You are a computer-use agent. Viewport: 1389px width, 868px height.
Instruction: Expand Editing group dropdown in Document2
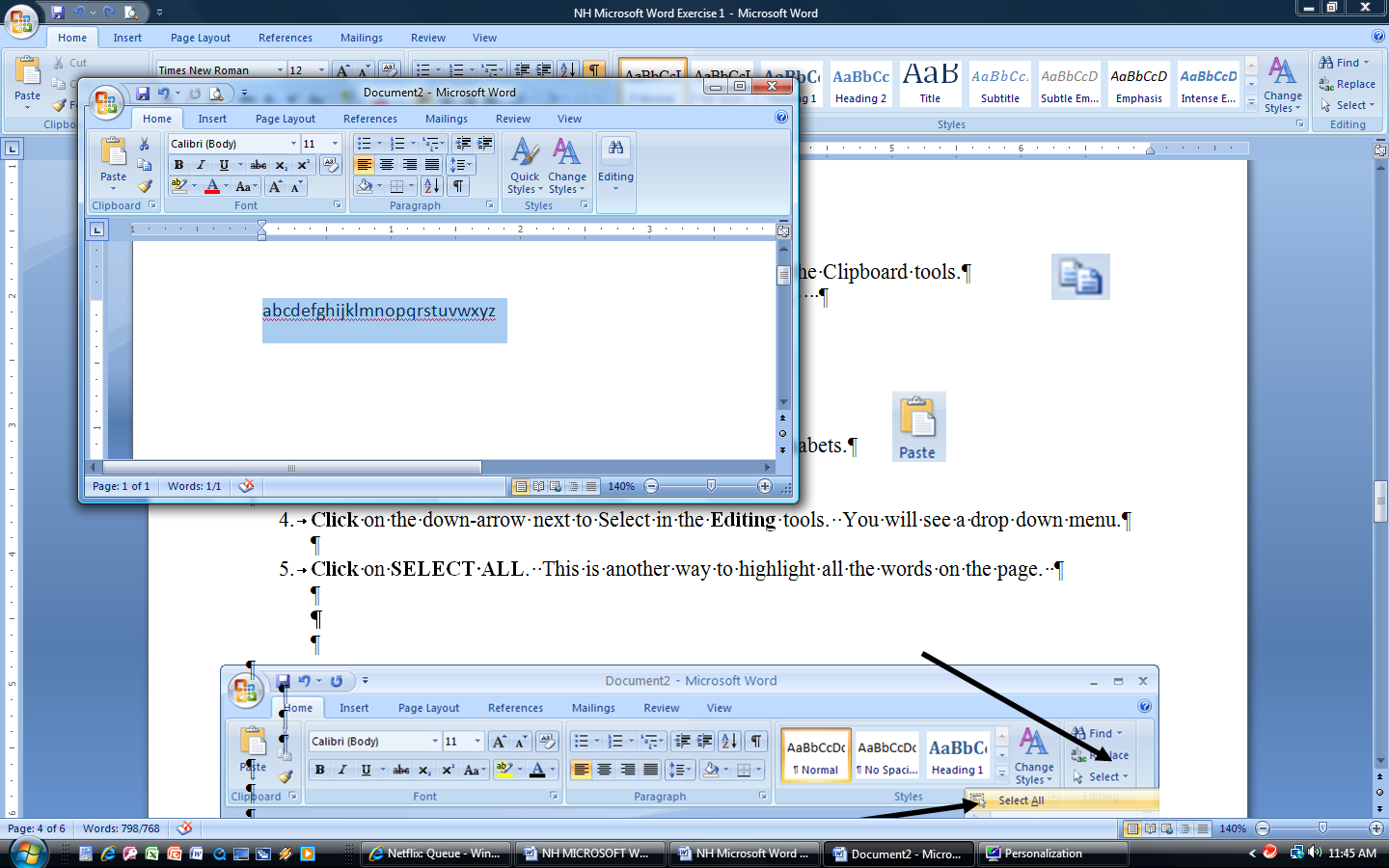coord(615,164)
